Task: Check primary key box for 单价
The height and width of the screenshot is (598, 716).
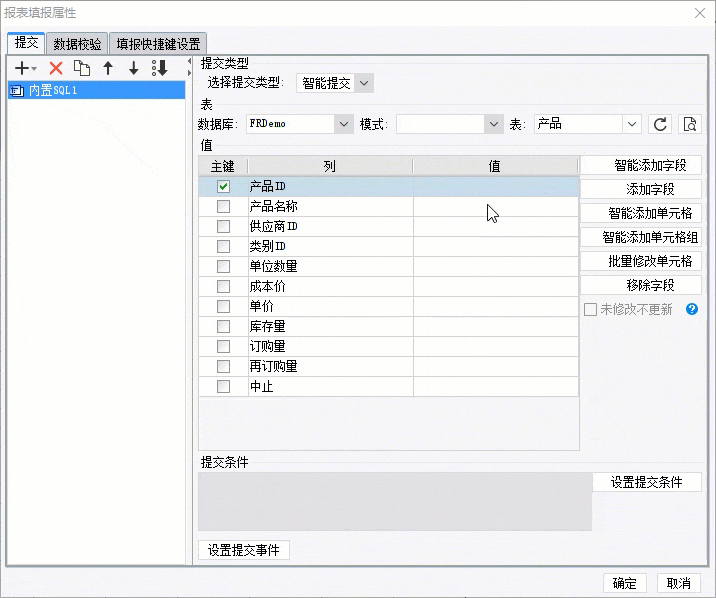Action: (x=223, y=306)
